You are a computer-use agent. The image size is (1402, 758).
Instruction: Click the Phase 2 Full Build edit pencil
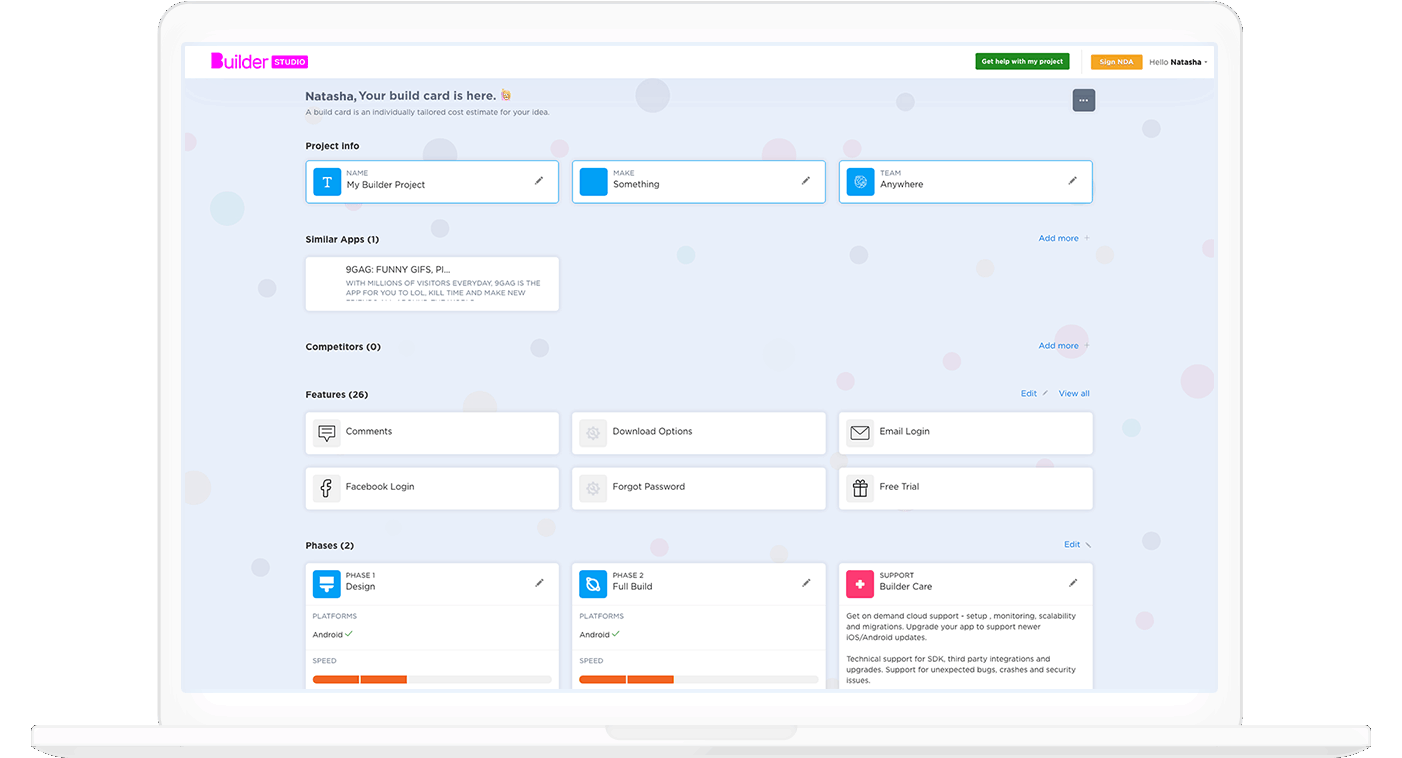point(806,582)
